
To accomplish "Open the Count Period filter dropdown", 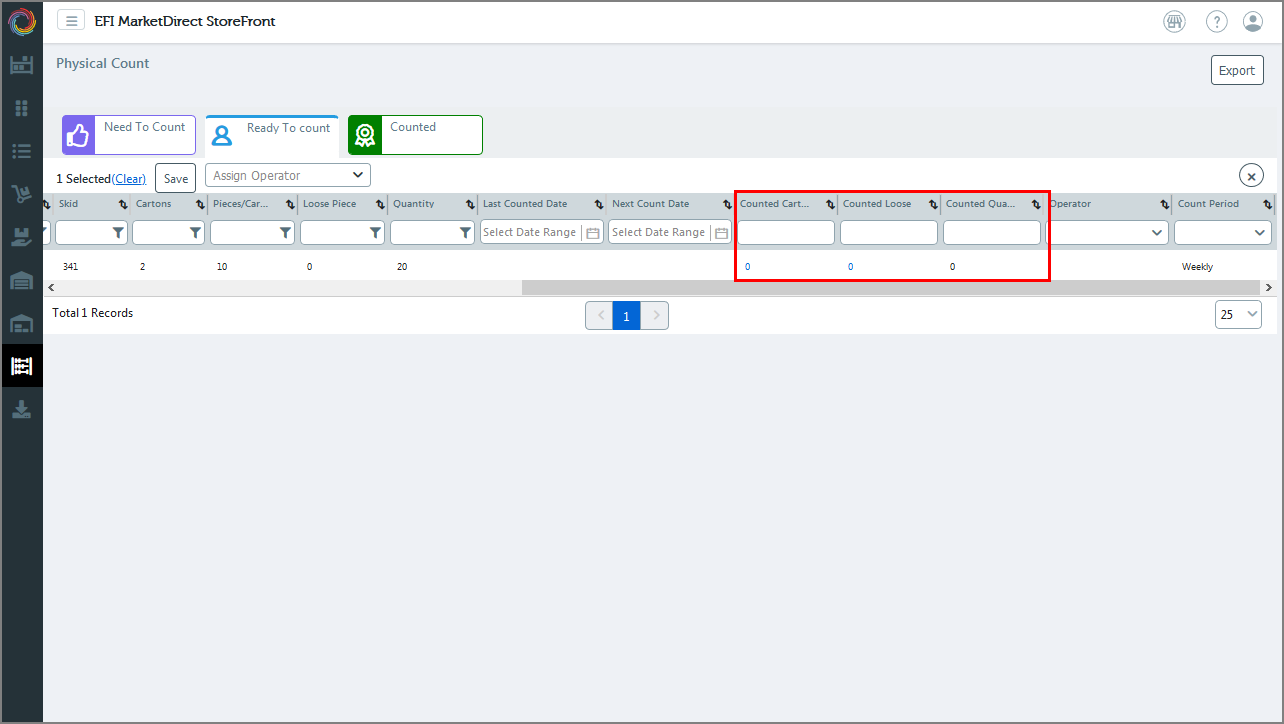I will tap(1222, 233).
